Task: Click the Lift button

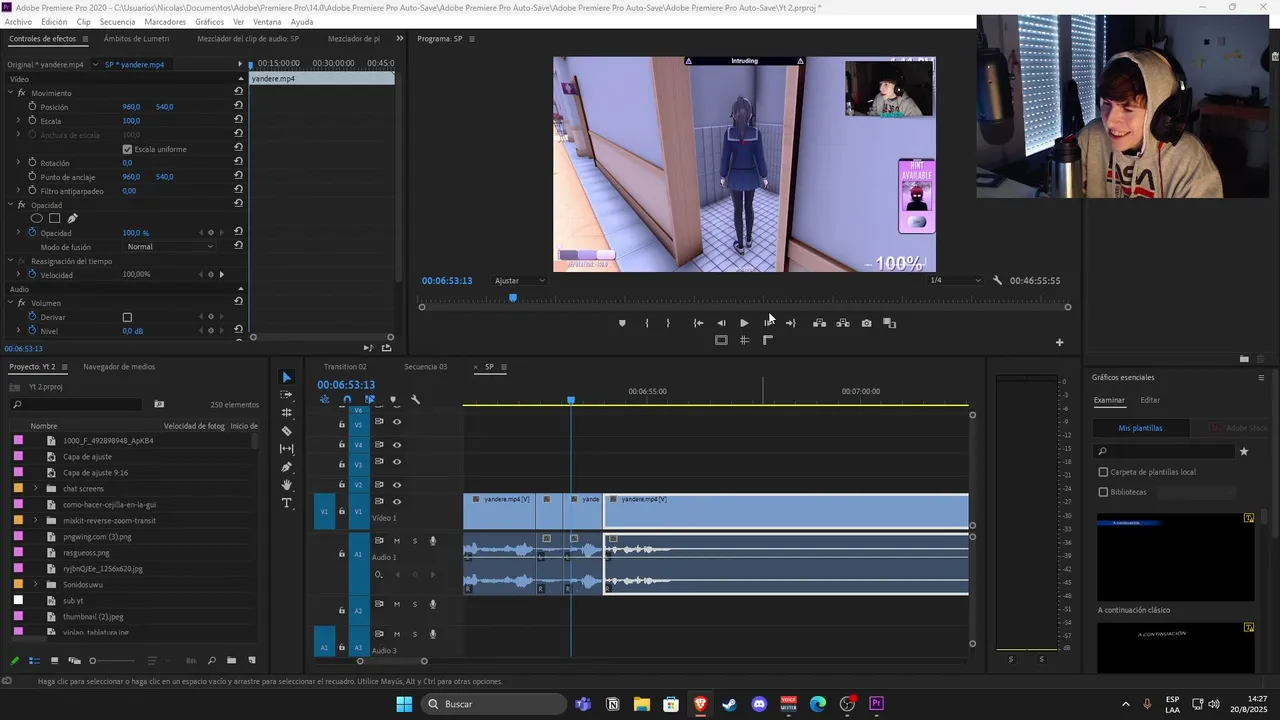Action: tap(819, 323)
